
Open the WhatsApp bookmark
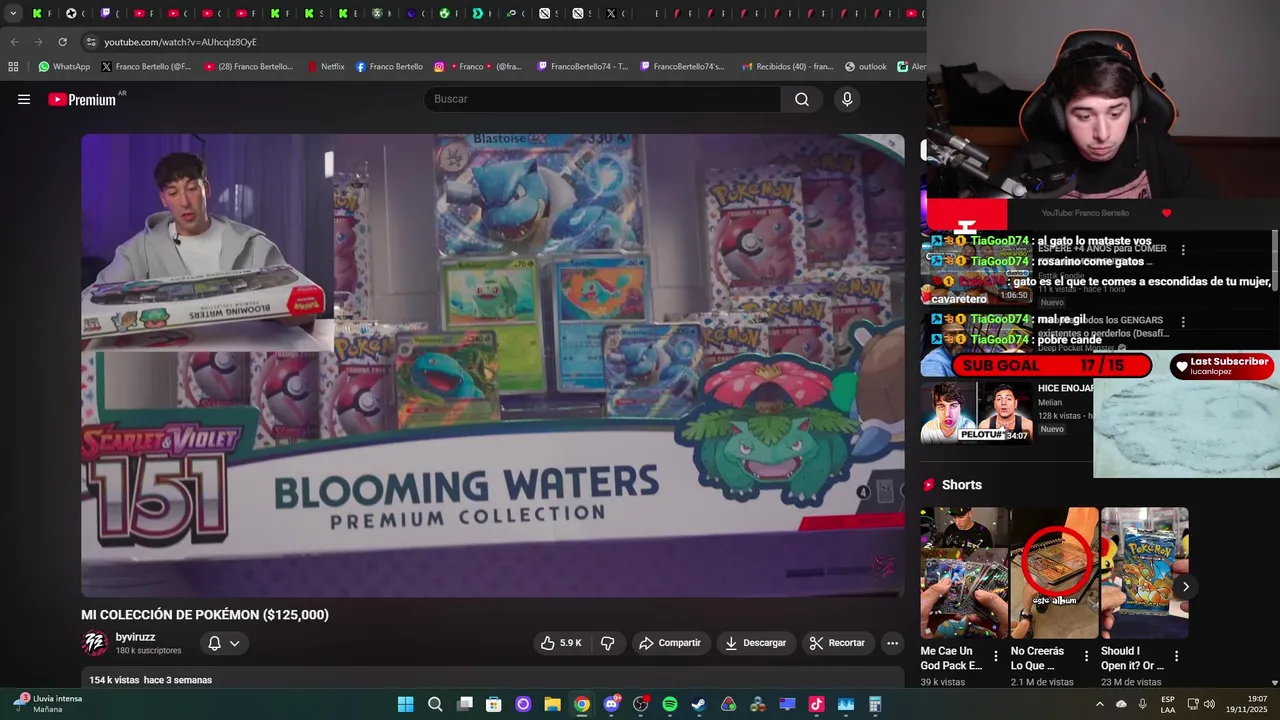[64, 67]
